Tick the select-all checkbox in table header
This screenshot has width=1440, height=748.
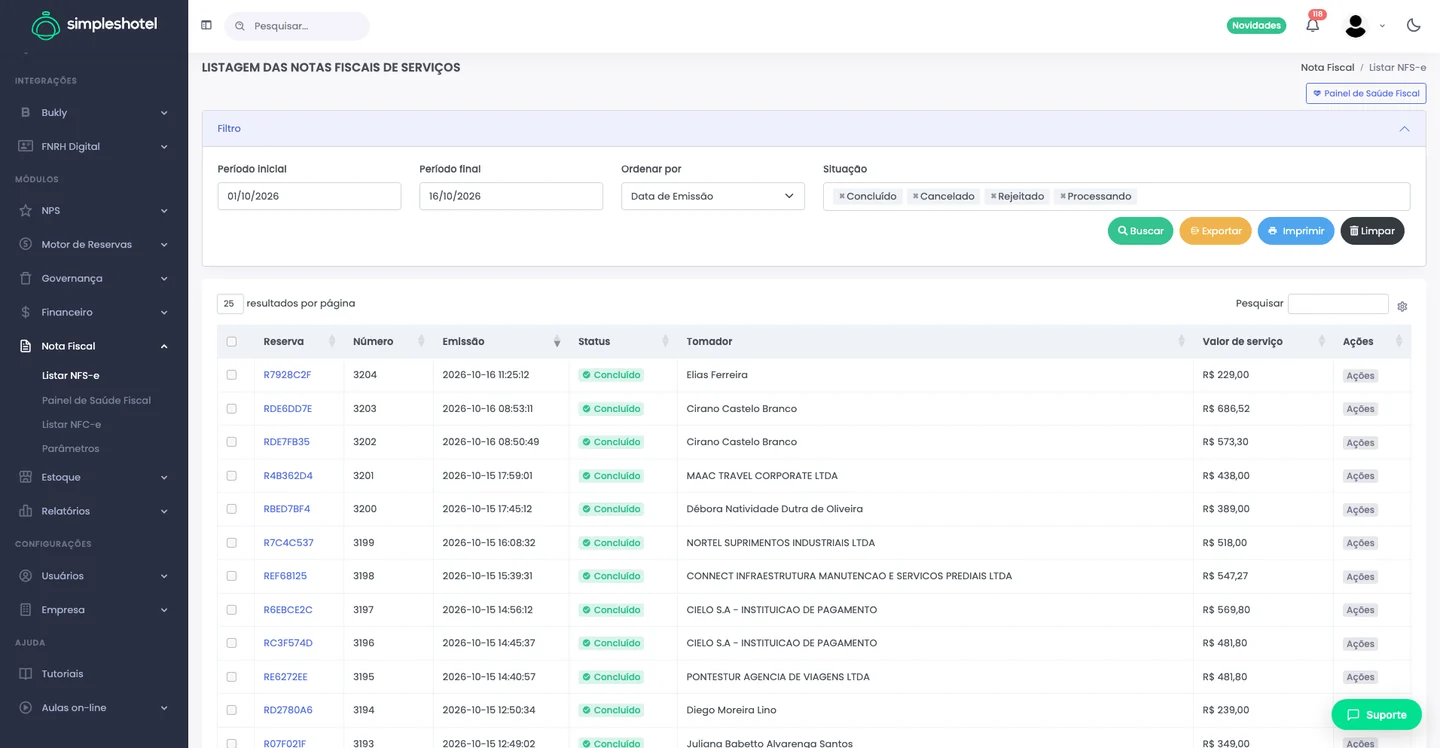(x=232, y=342)
